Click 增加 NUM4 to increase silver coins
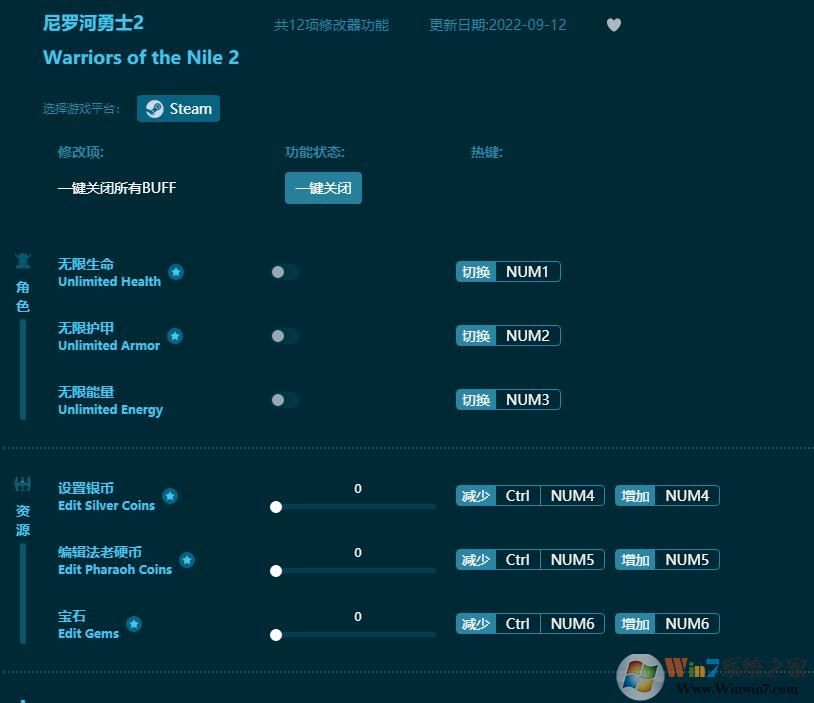Image resolution: width=814 pixels, height=703 pixels. (667, 495)
